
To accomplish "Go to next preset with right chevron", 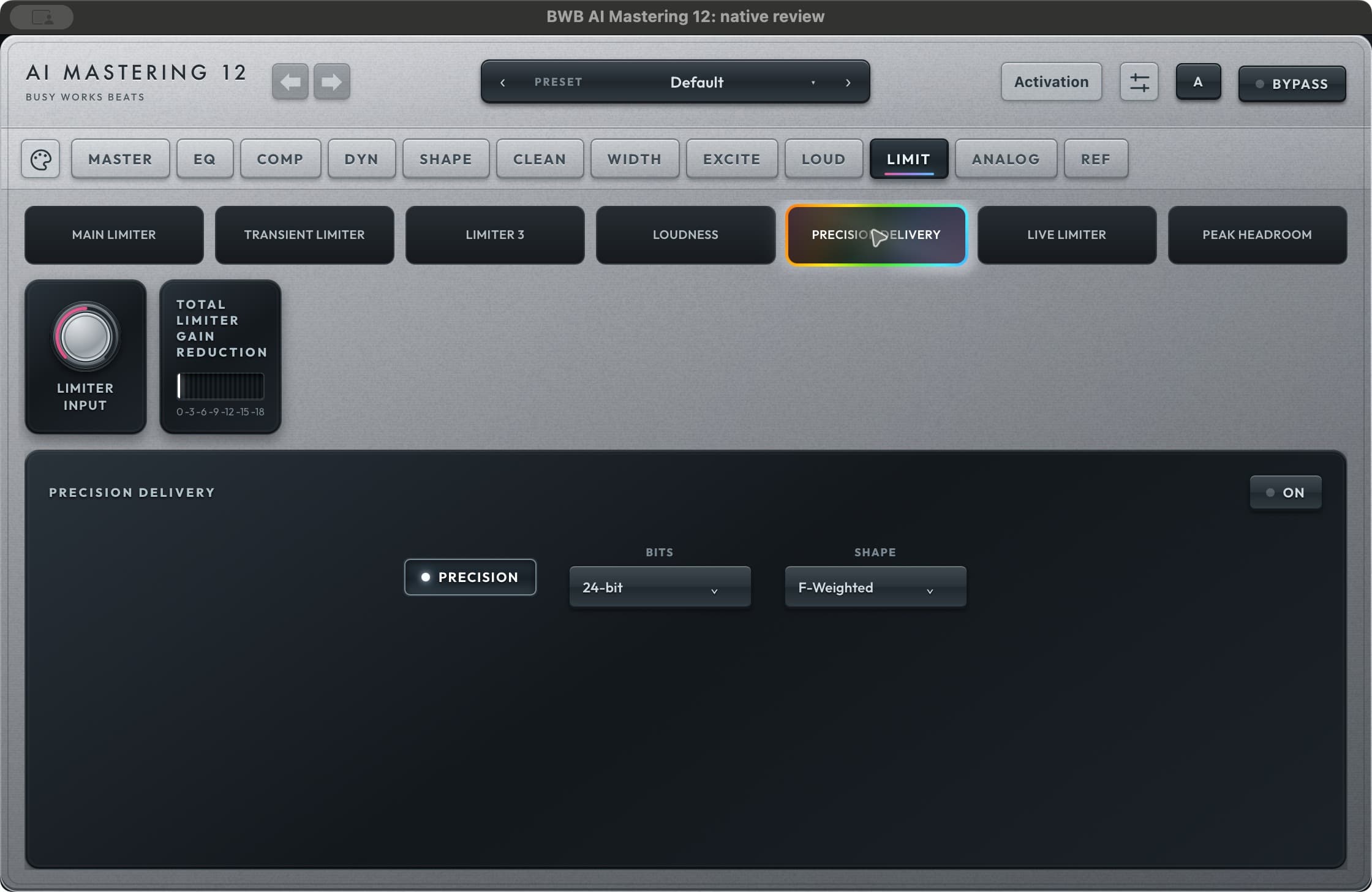I will (848, 82).
